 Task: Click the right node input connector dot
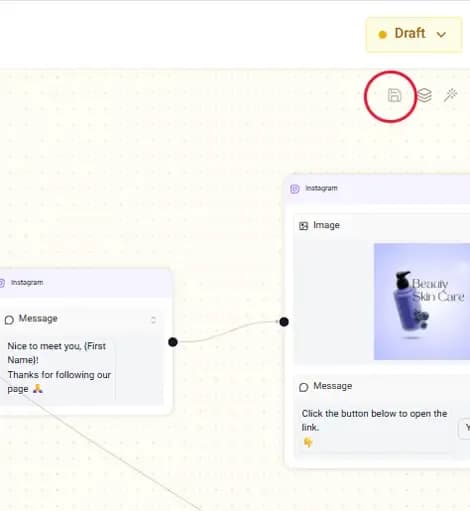pyautogui.click(x=284, y=322)
